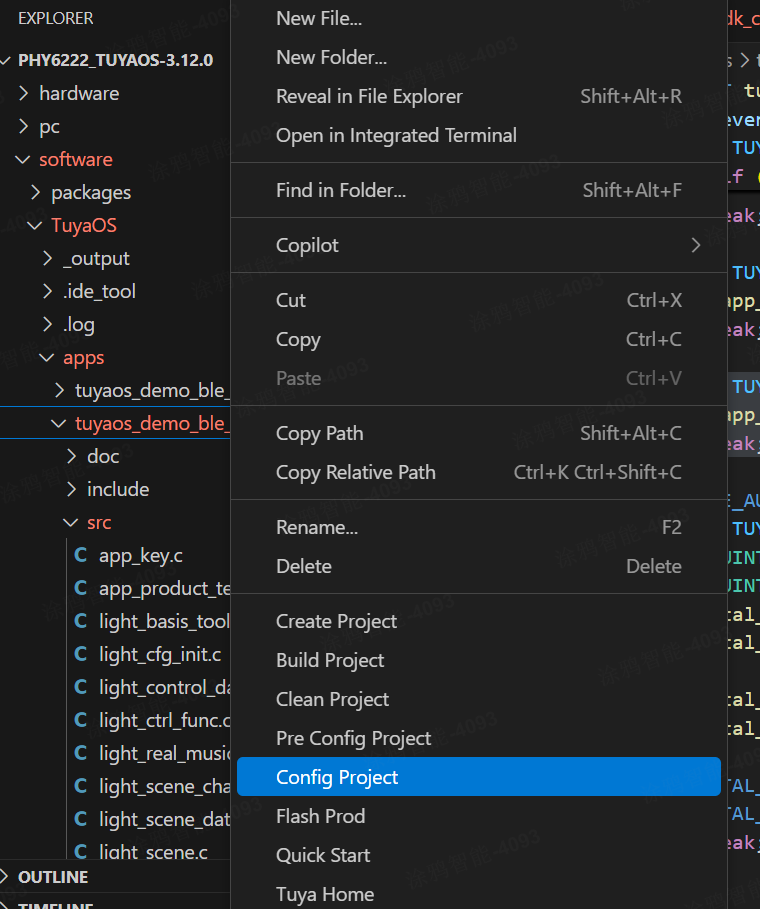Select the include folder in explorer

pyautogui.click(x=118, y=490)
